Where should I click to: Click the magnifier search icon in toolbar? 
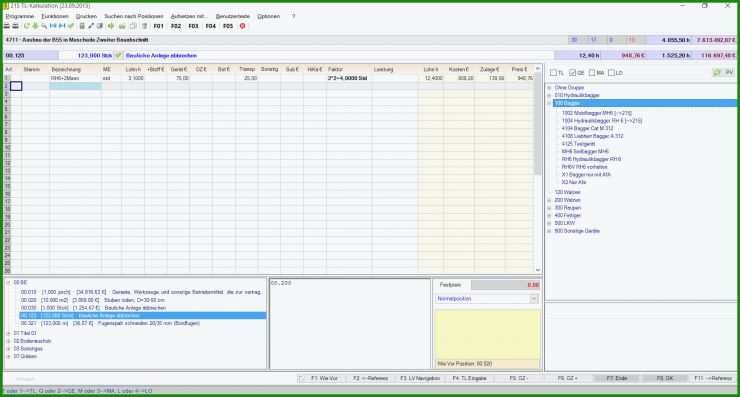[x=44, y=26]
